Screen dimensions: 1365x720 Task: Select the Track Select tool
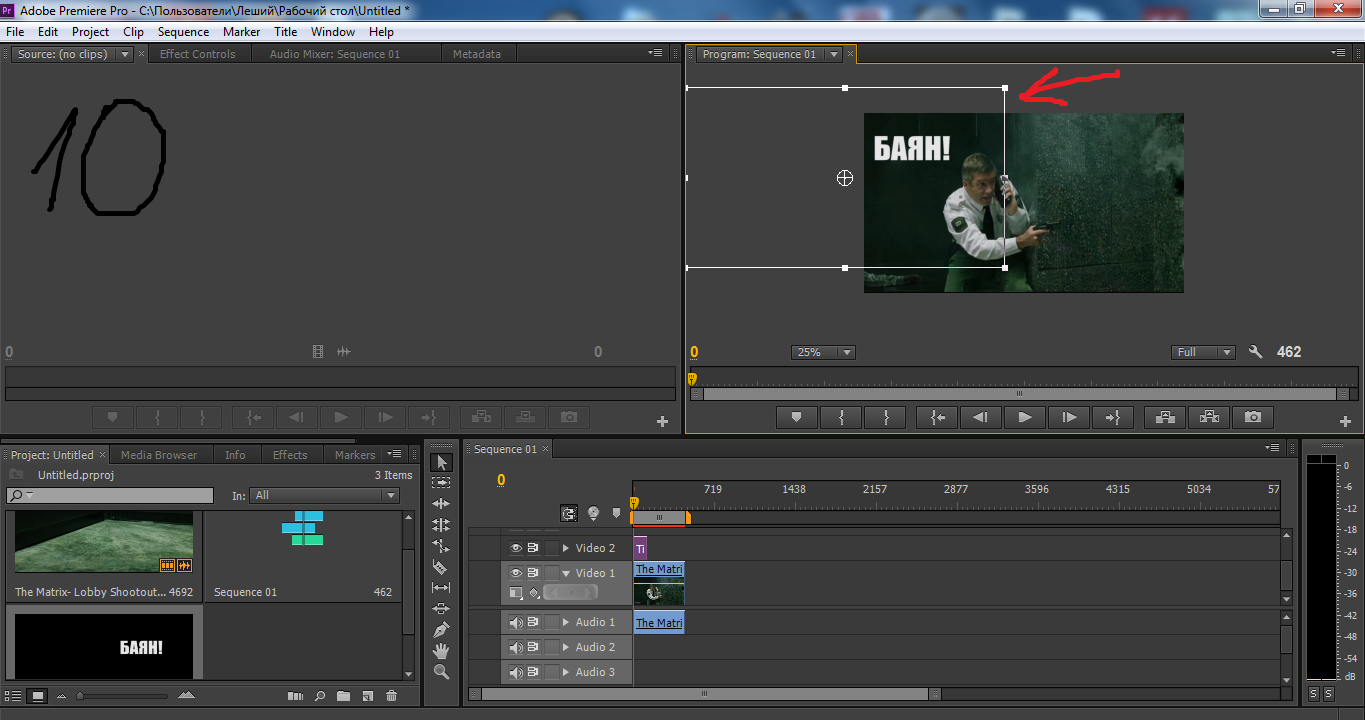(441, 483)
